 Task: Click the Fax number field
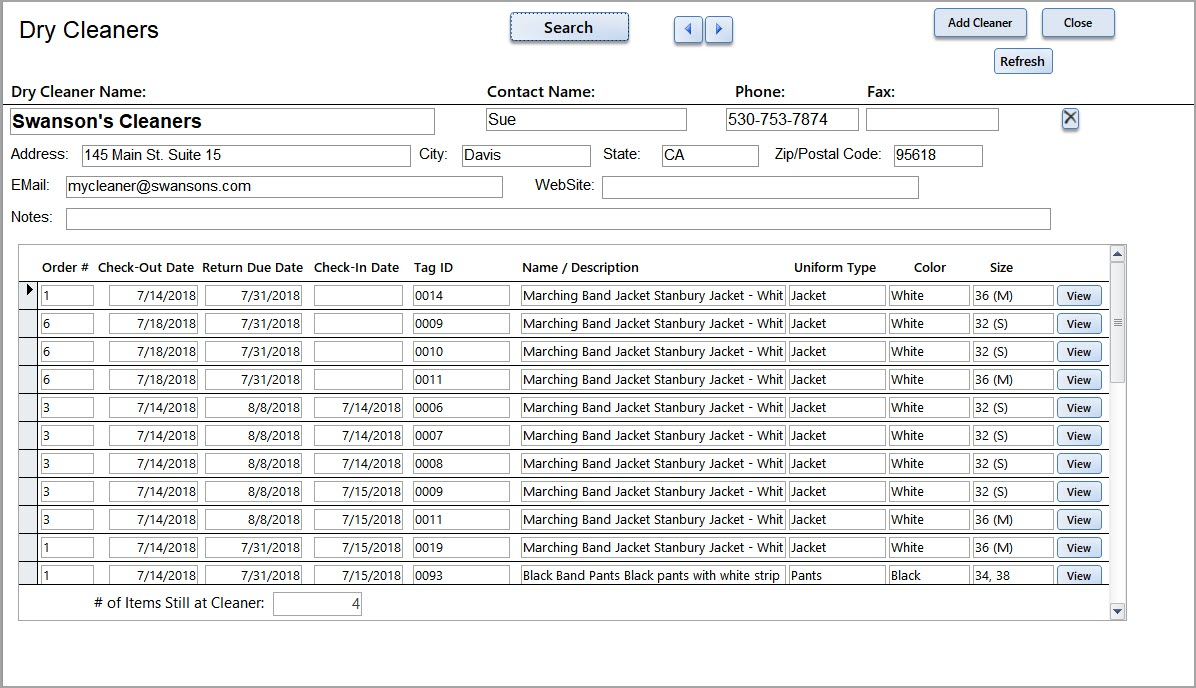[x=931, y=120]
